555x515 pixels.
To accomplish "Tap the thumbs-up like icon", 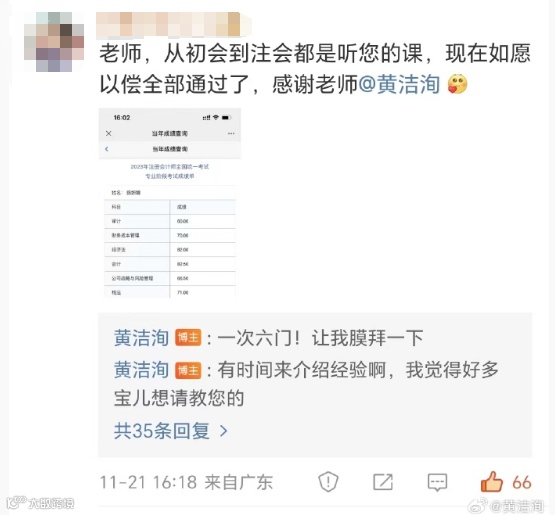I will (x=492, y=482).
